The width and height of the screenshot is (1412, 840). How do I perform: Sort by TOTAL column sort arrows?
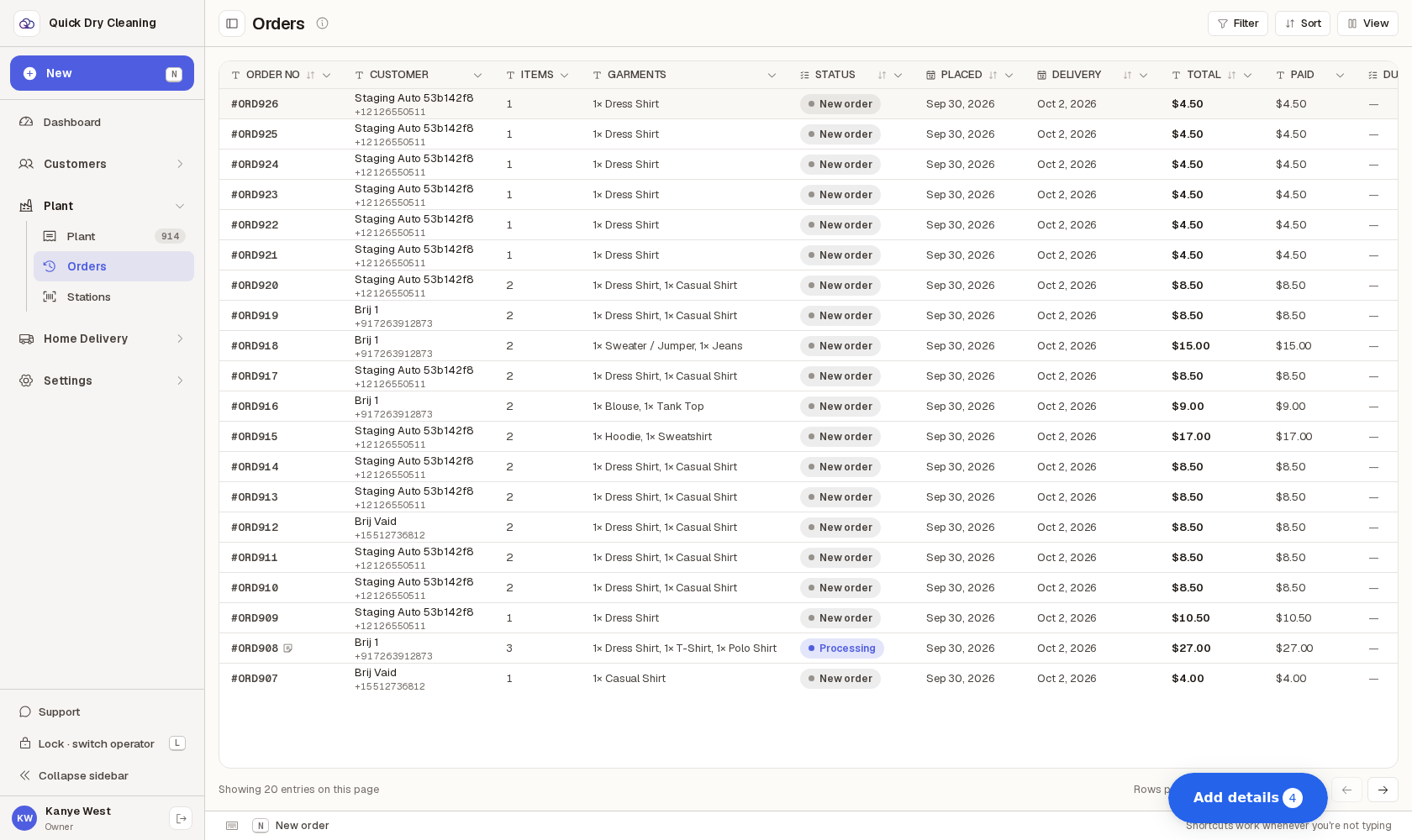click(x=1231, y=76)
